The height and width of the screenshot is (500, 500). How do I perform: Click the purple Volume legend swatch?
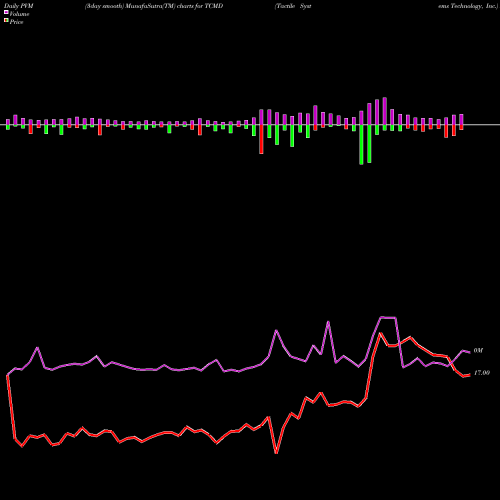(6, 13)
